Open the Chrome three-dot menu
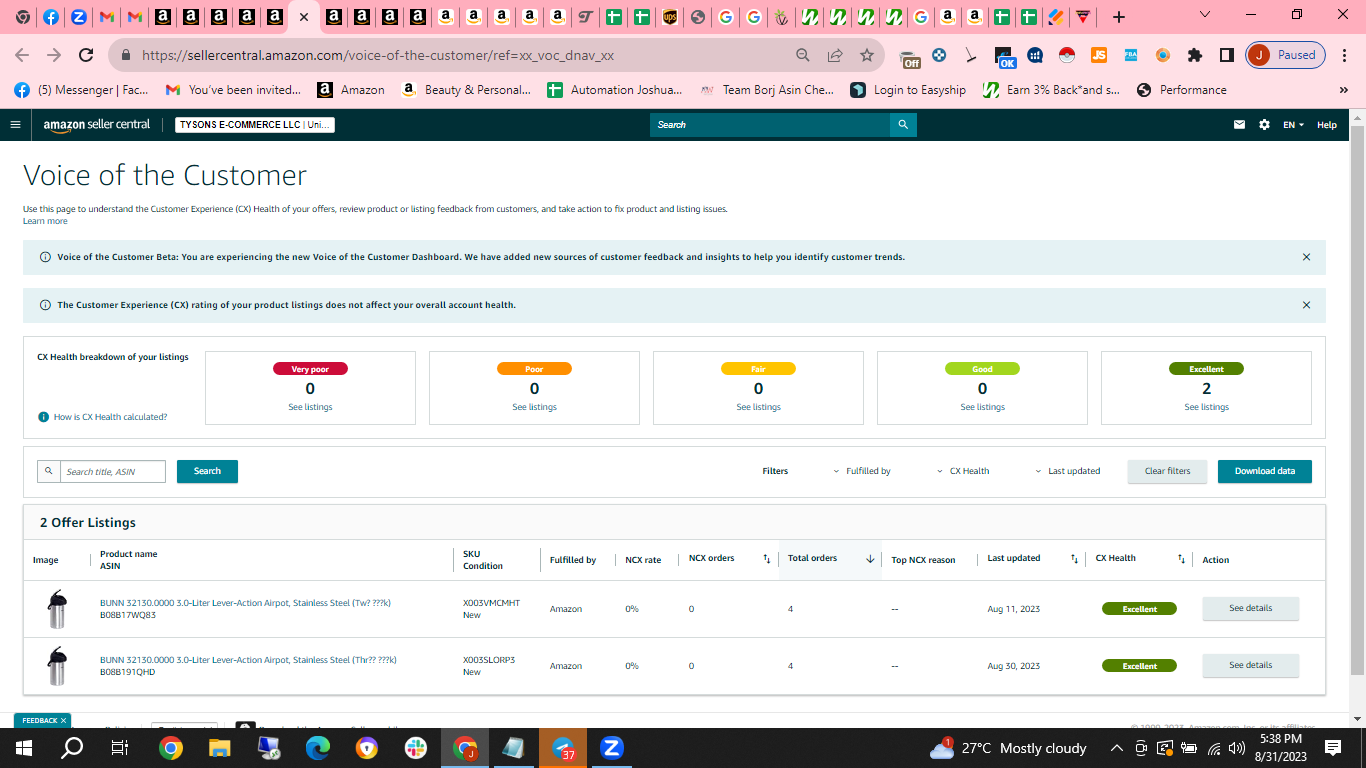 pos(1343,55)
